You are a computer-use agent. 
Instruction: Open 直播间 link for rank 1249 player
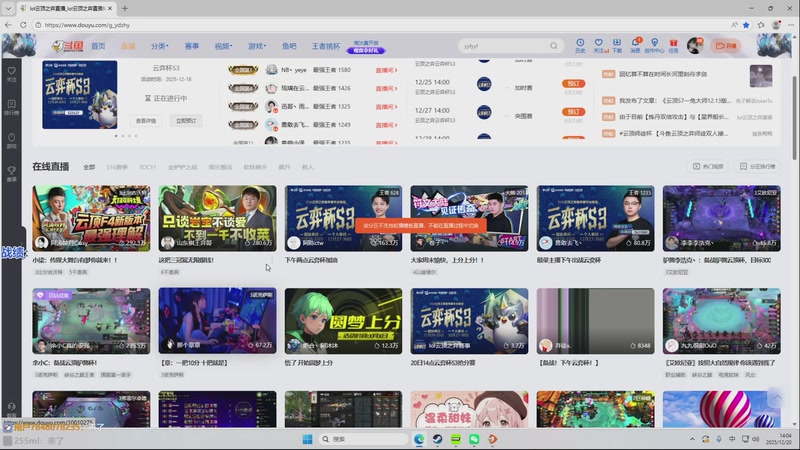[386, 125]
